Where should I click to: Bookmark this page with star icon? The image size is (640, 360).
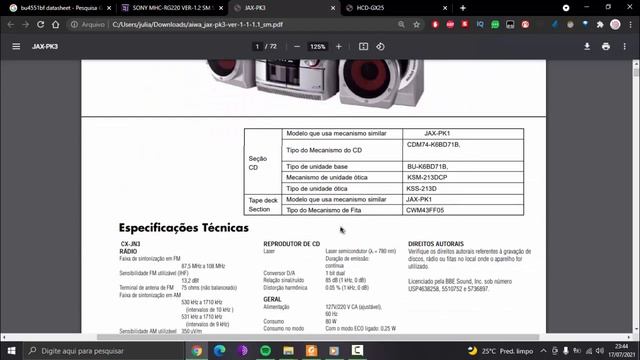click(x=416, y=24)
